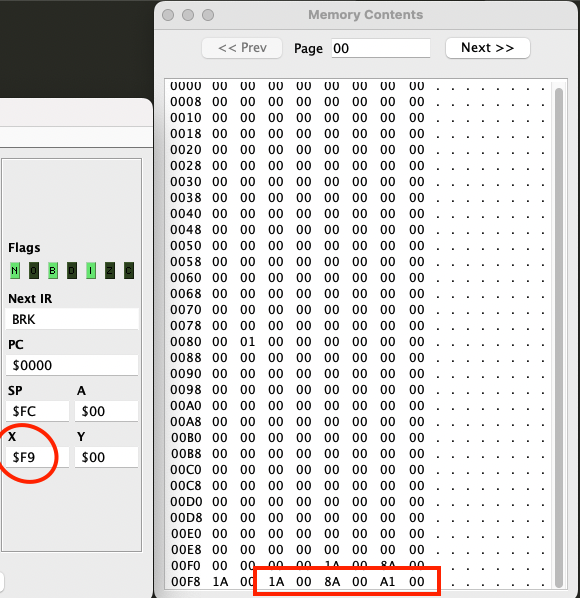Toggle the B break flag indicator

click(x=53, y=271)
